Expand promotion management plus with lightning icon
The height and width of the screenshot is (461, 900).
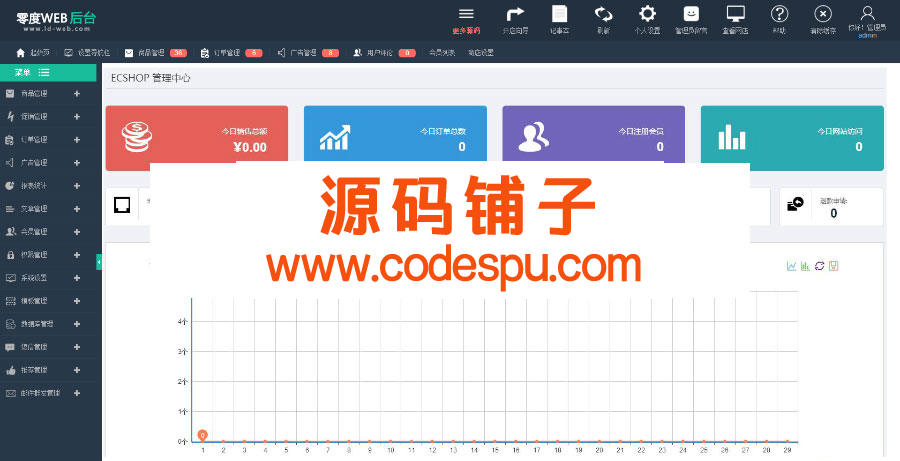77,117
